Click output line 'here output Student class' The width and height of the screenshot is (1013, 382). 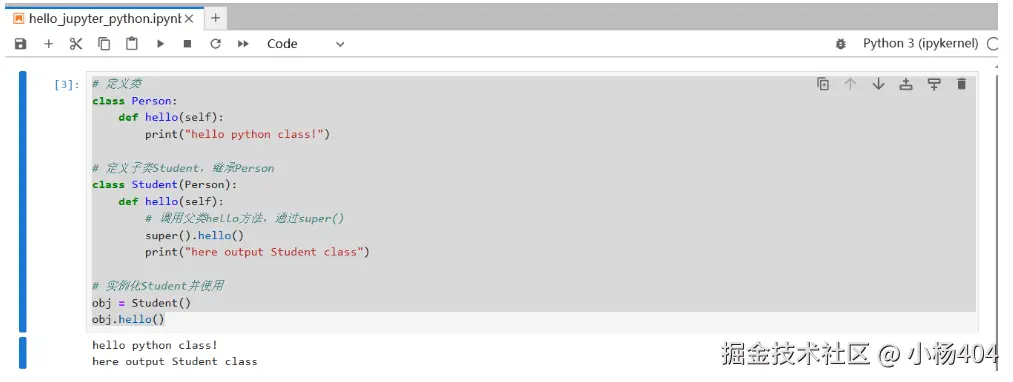[x=174, y=361]
